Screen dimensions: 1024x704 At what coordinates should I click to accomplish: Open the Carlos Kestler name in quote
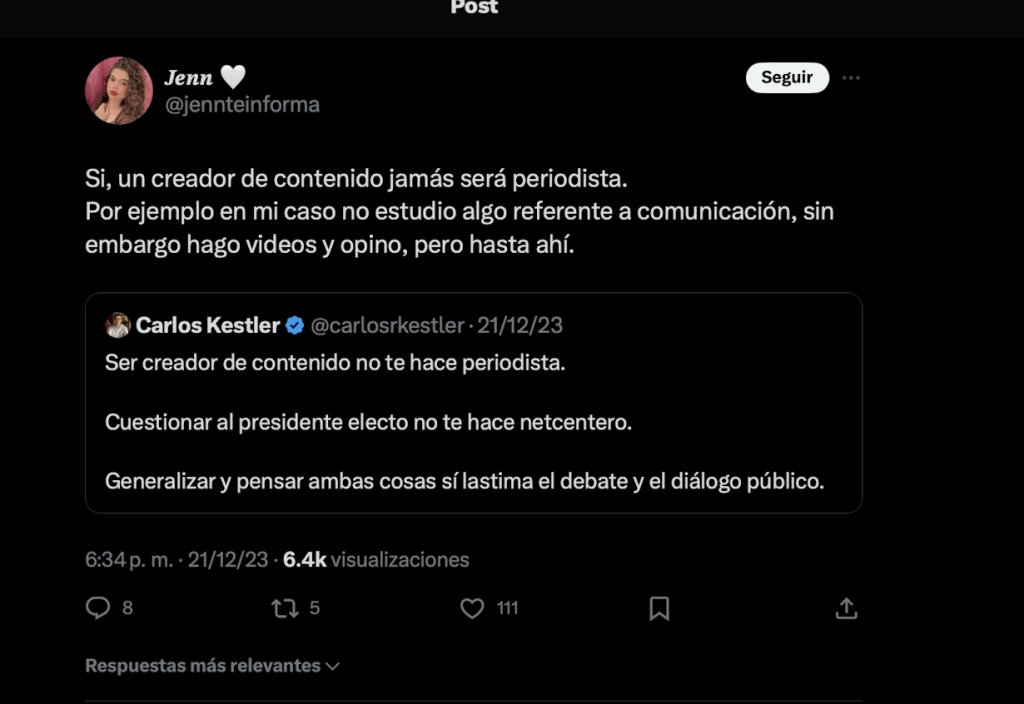pyautogui.click(x=208, y=325)
